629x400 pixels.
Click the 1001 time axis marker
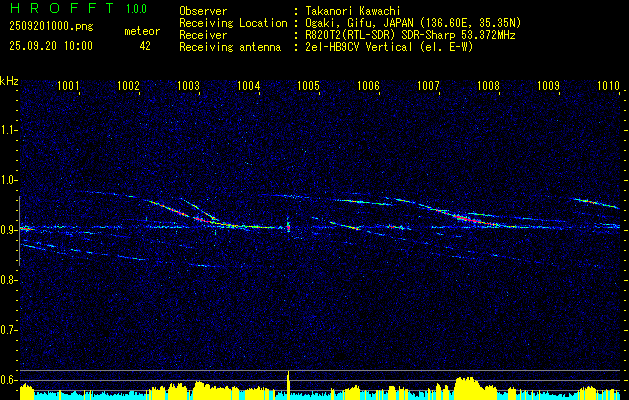(68, 85)
